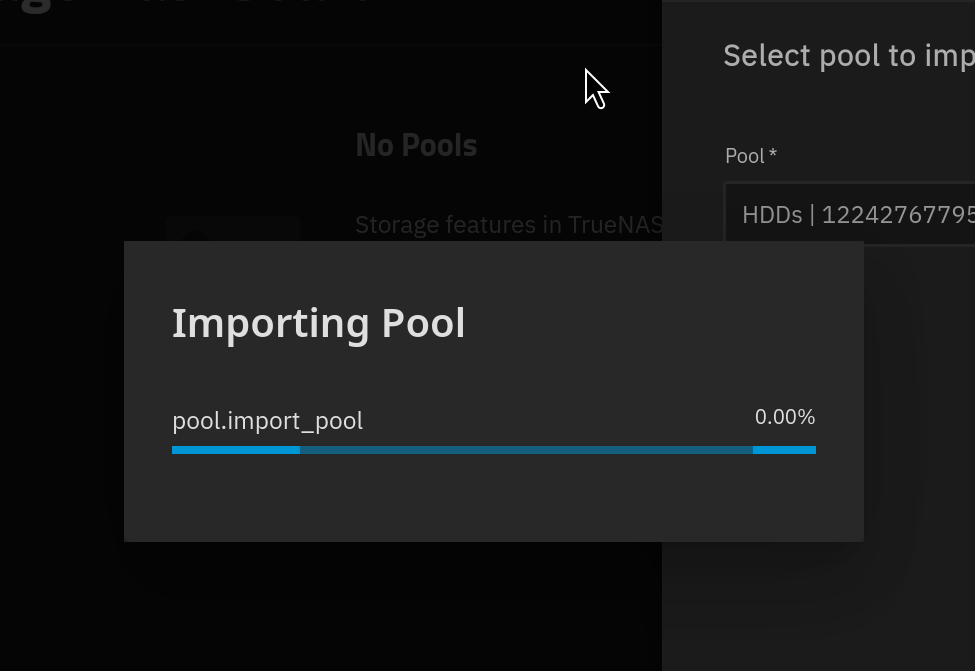Click the No Pools heading
Viewport: 975px width, 671px height.
(416, 146)
